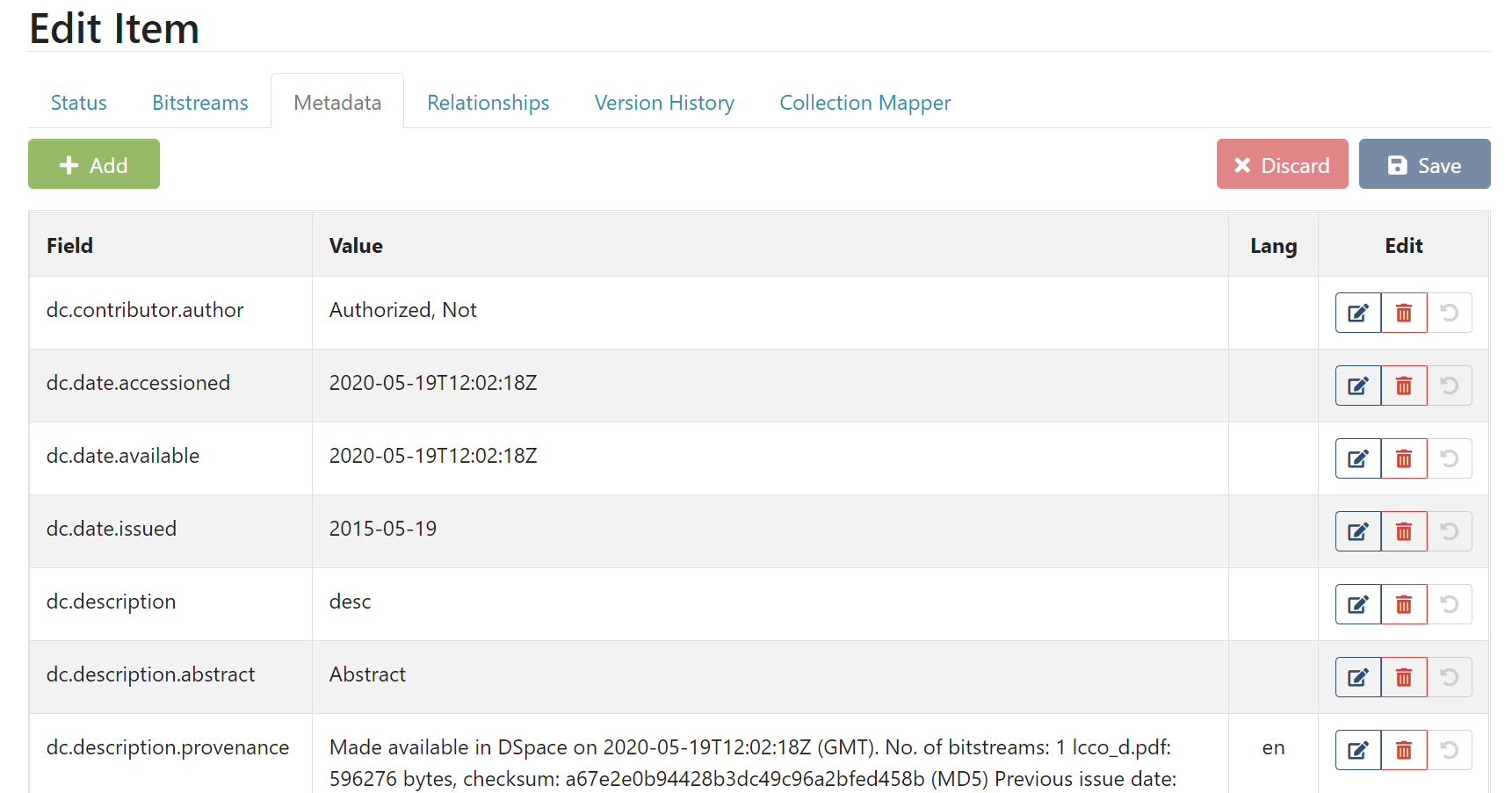Screen dimensions: 1512x793
Task: Edit the dc.description.provenance value
Action: (x=1357, y=750)
